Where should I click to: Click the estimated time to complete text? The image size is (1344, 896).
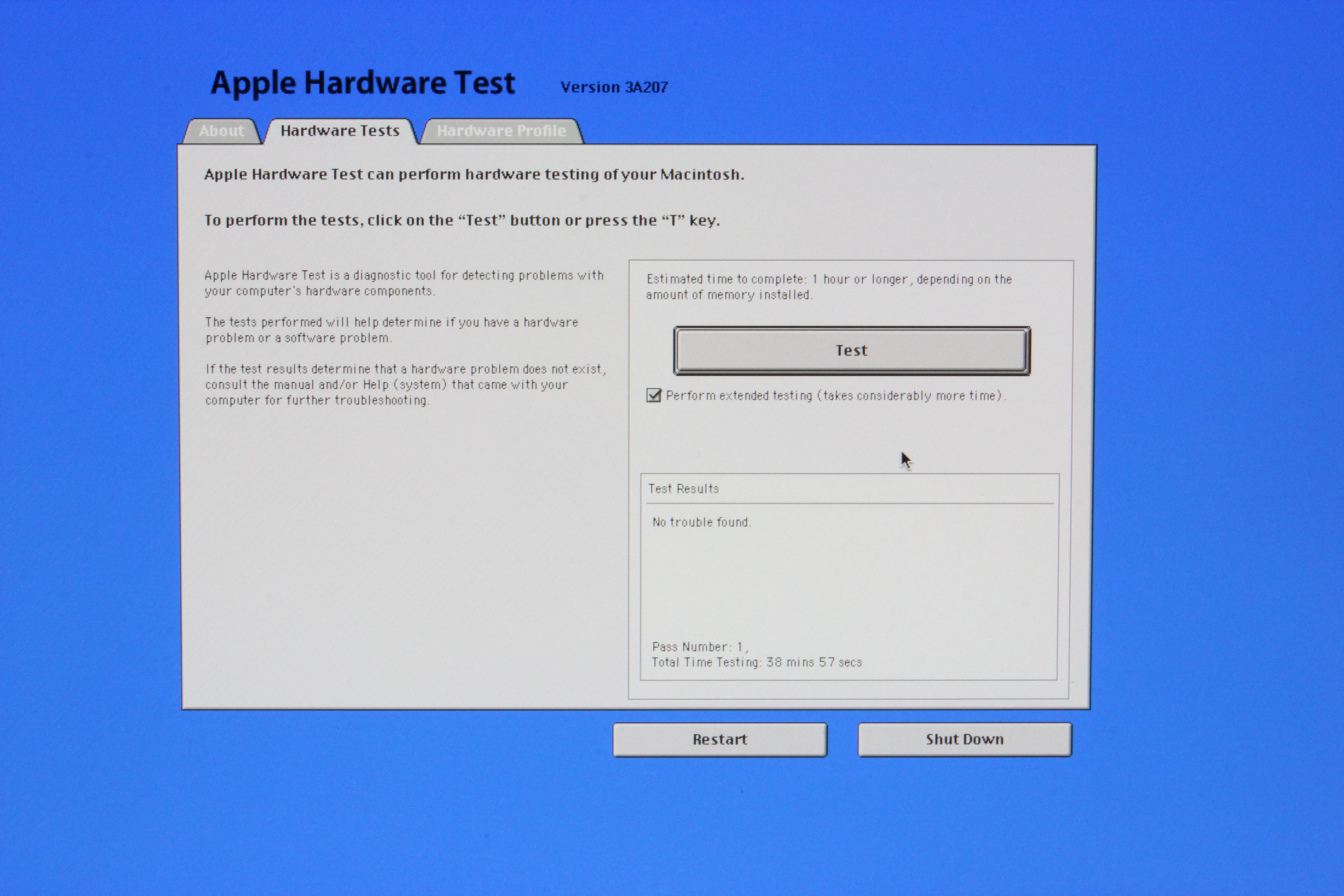pos(829,287)
